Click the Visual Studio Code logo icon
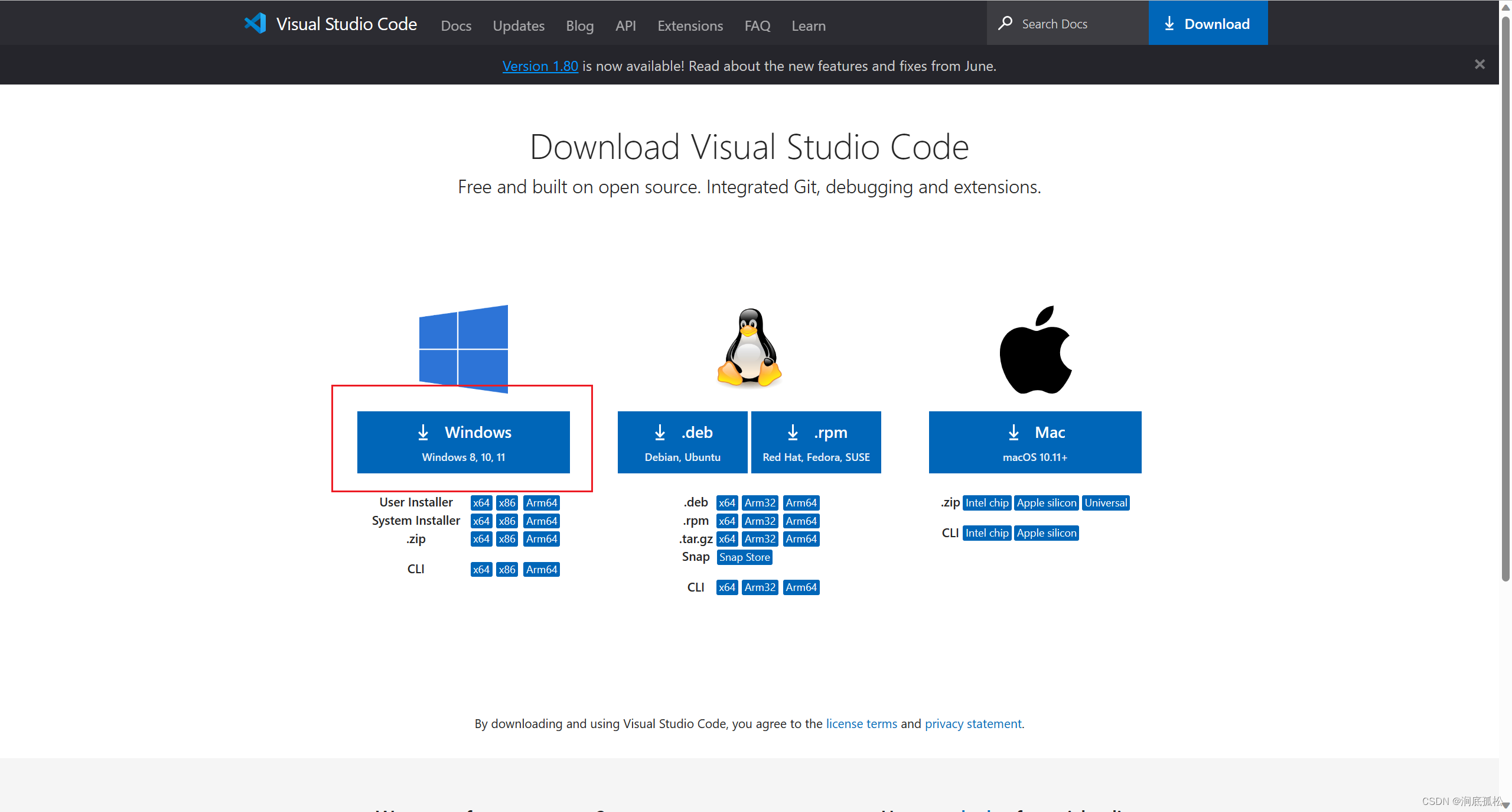Viewport: 1512px width, 812px height. [x=255, y=24]
